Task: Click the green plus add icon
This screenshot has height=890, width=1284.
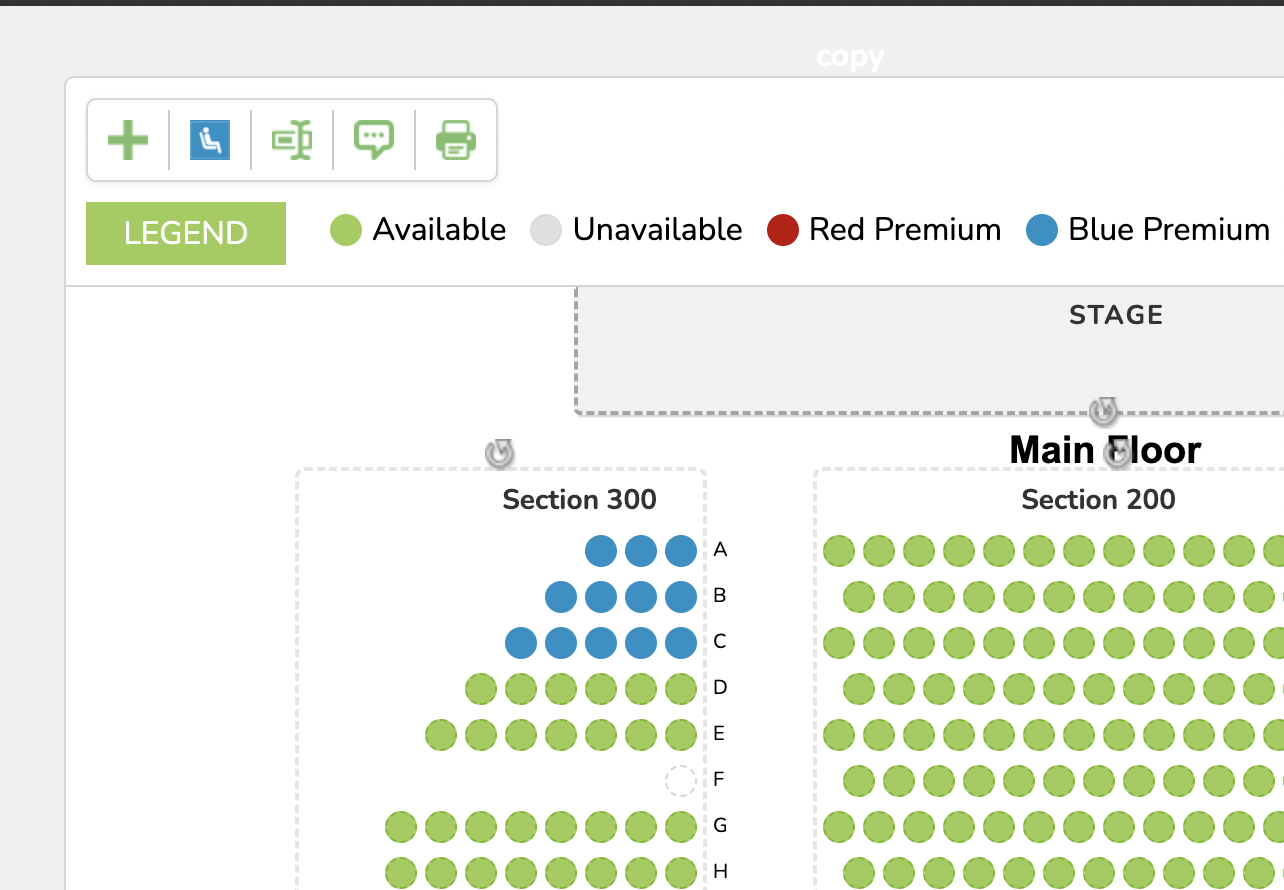Action: [x=128, y=140]
